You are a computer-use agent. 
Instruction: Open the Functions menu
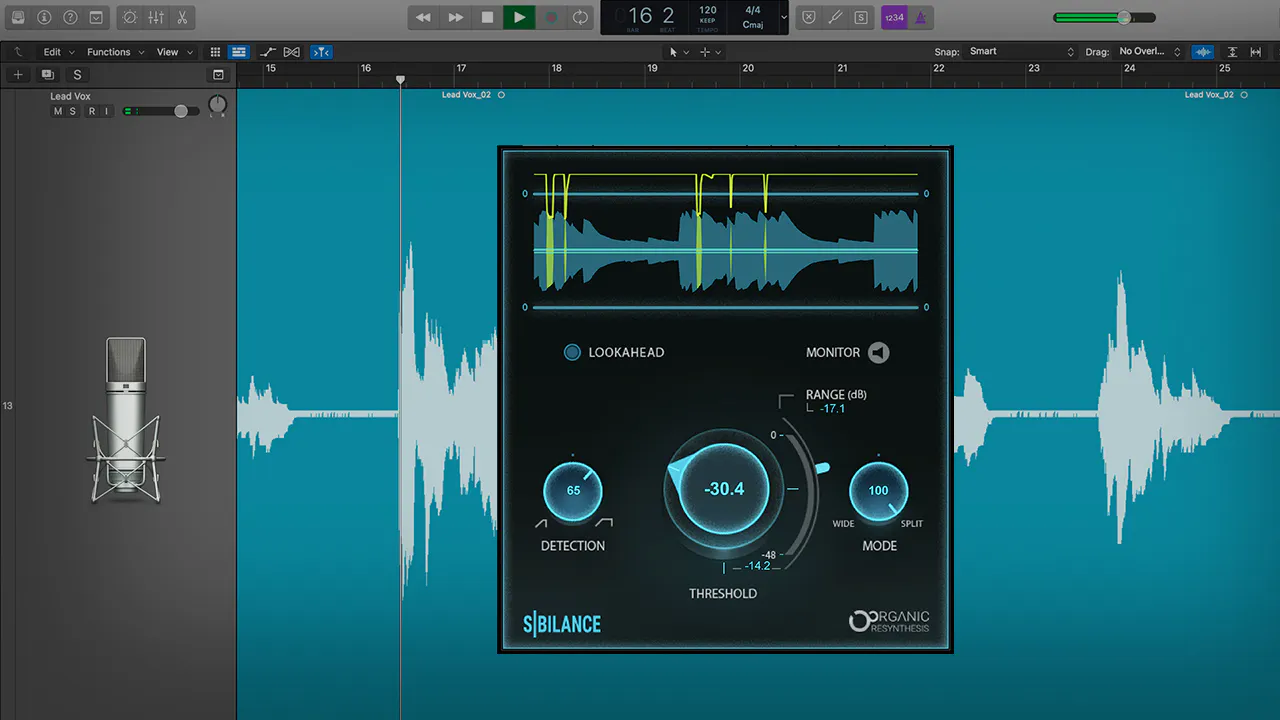click(115, 52)
